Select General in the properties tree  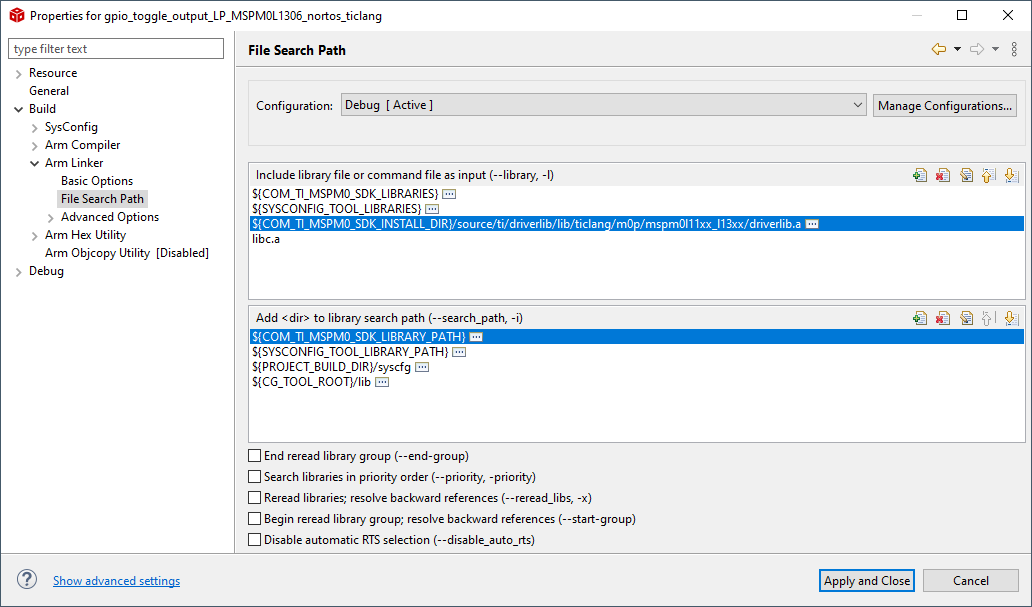coord(49,91)
